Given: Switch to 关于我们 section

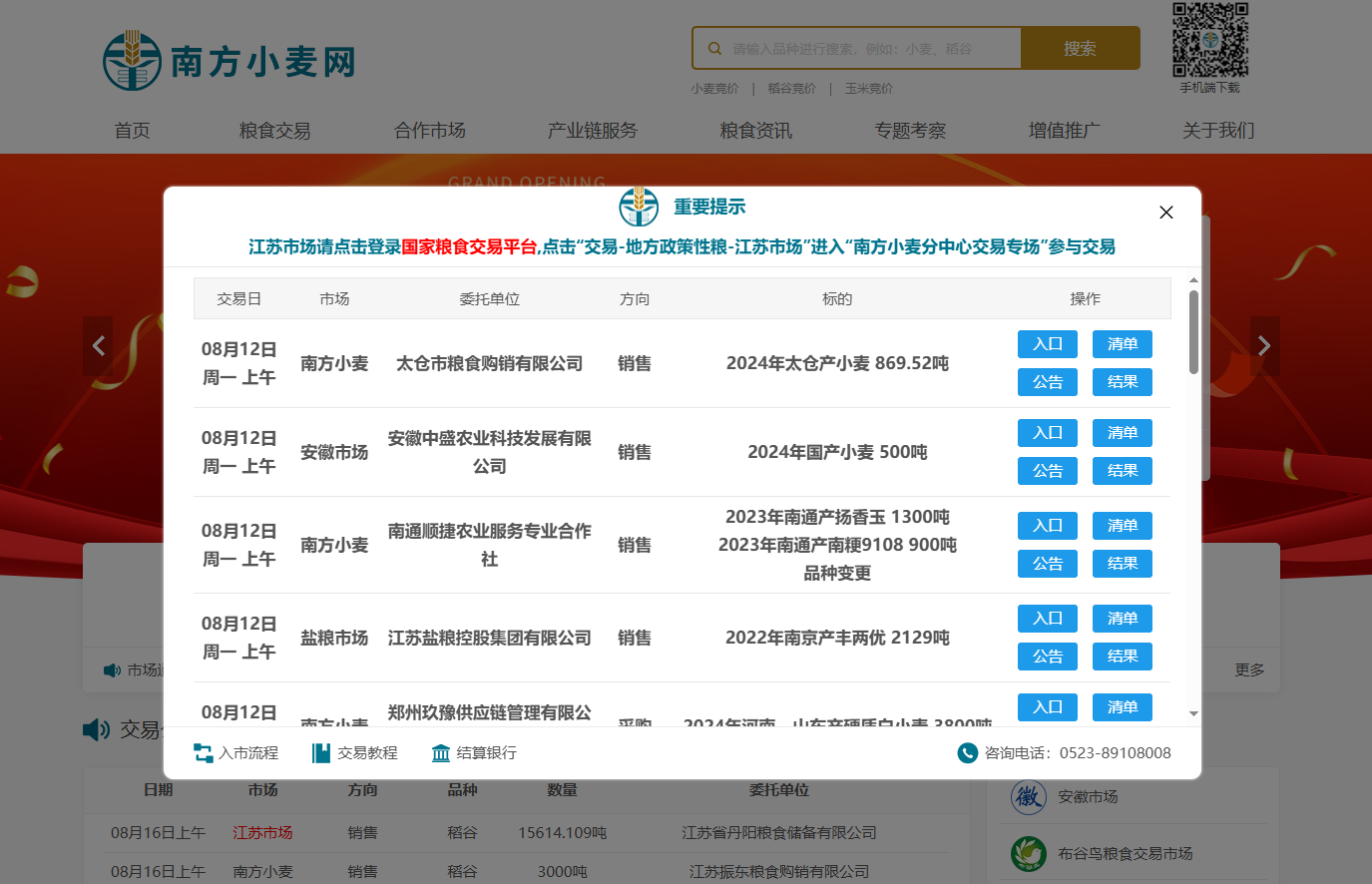Looking at the screenshot, I should [x=1217, y=130].
